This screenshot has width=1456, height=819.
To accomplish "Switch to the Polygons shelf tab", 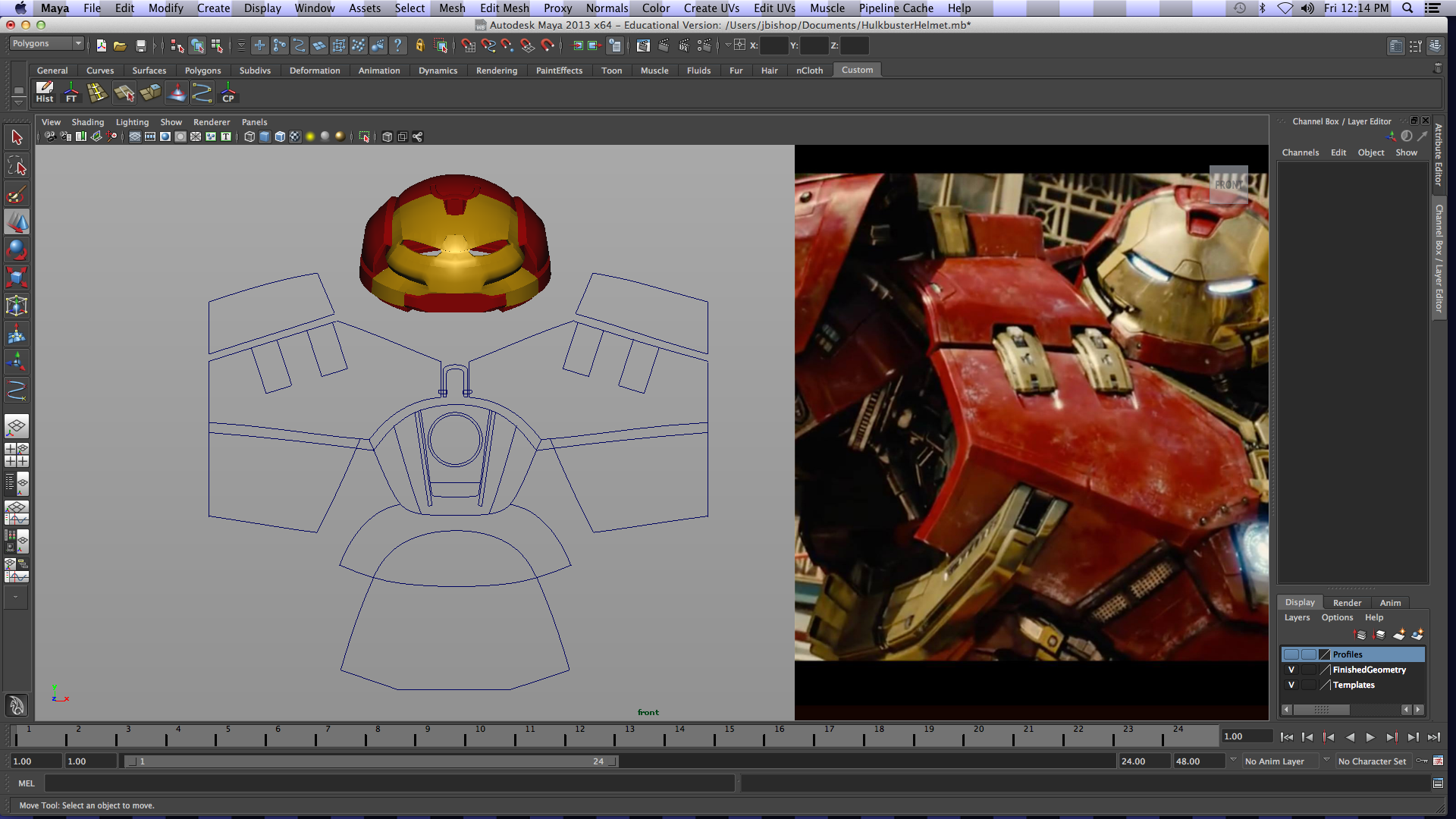I will pos(203,71).
